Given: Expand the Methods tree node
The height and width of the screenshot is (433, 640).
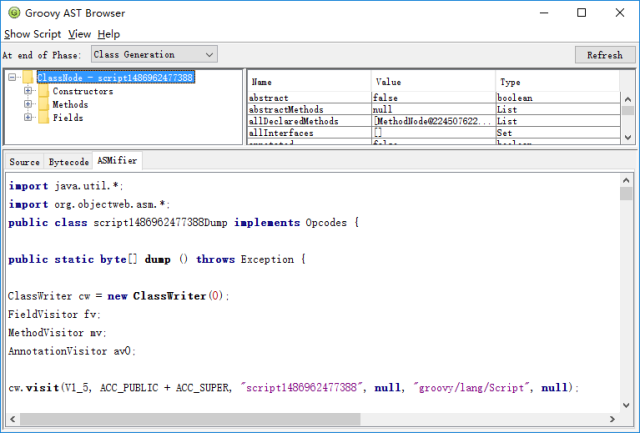Looking at the screenshot, I should click(x=28, y=104).
